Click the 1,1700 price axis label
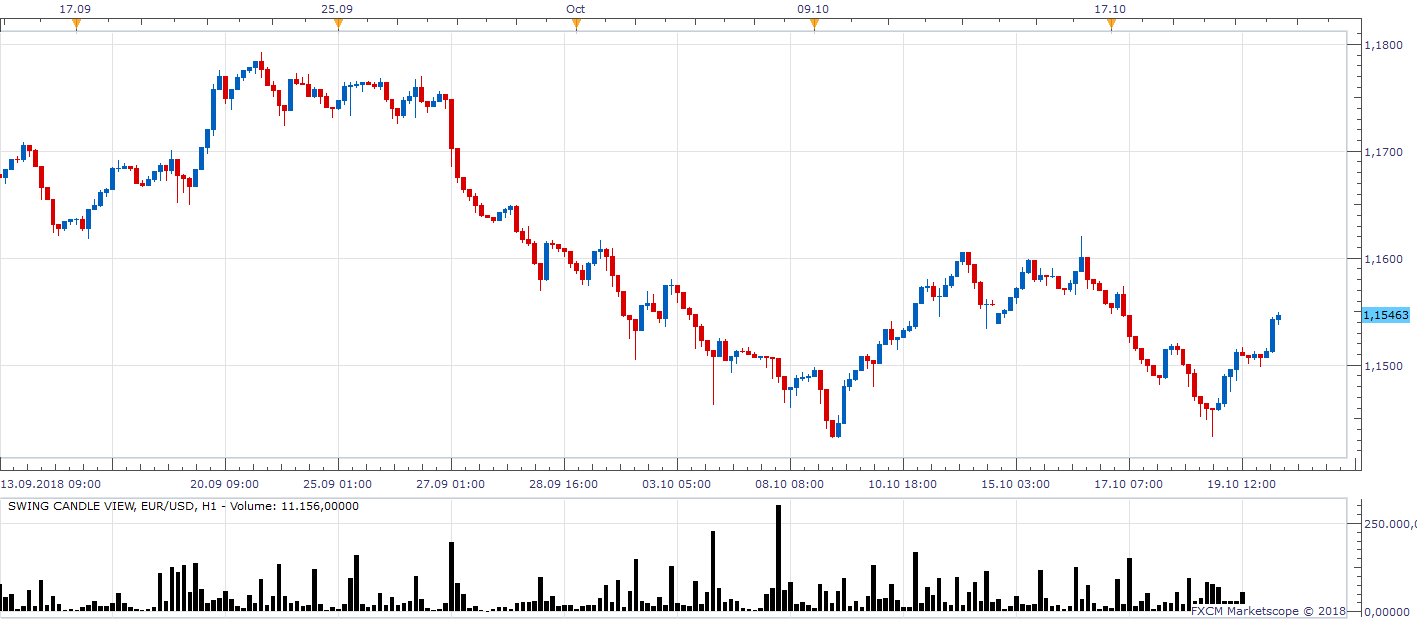Screen dimensions: 1419x619 1385,152
